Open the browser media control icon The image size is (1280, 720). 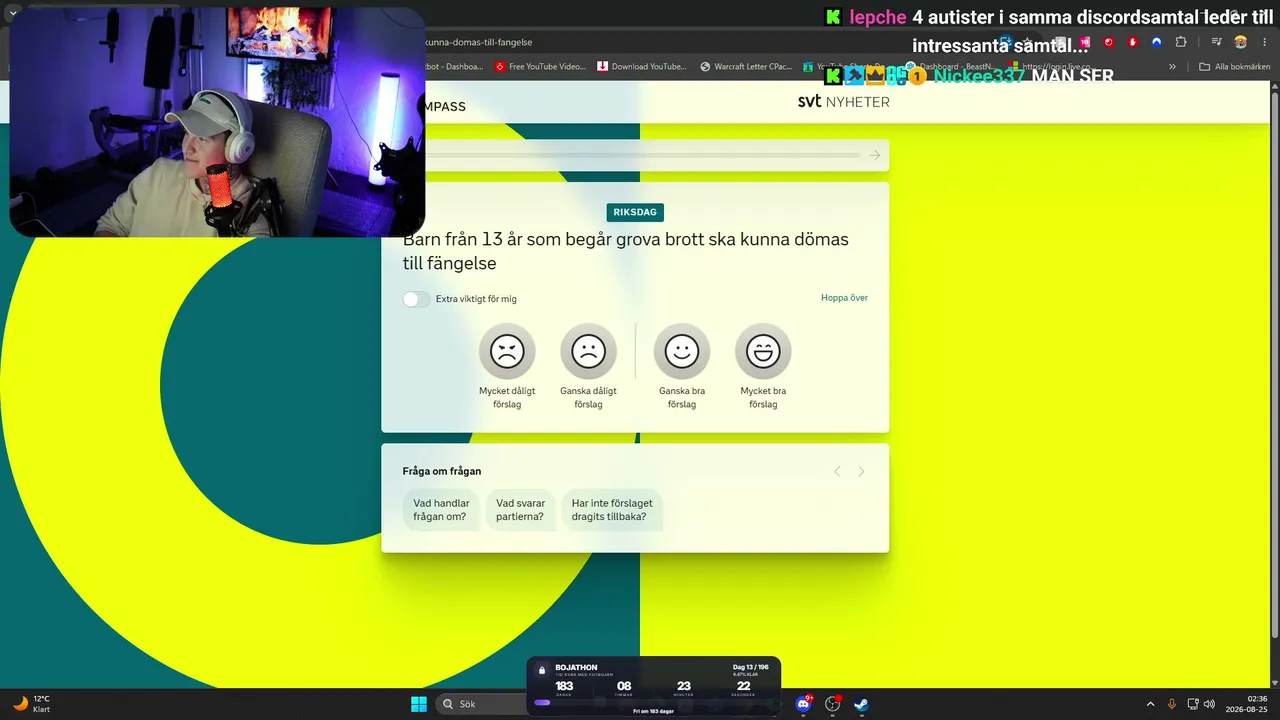pos(1216,42)
